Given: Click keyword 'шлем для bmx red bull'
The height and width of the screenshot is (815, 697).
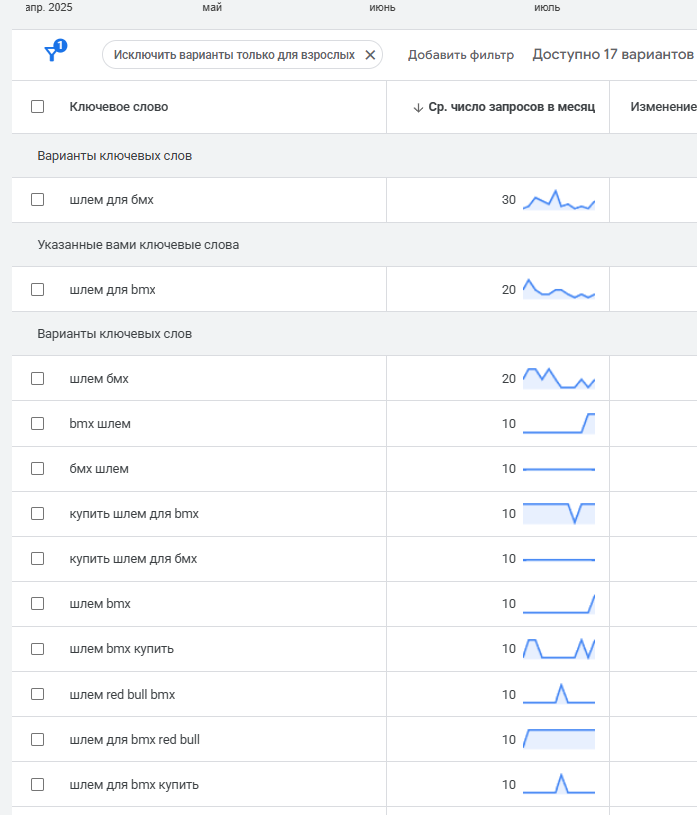Looking at the screenshot, I should pyautogui.click(x=135, y=740).
